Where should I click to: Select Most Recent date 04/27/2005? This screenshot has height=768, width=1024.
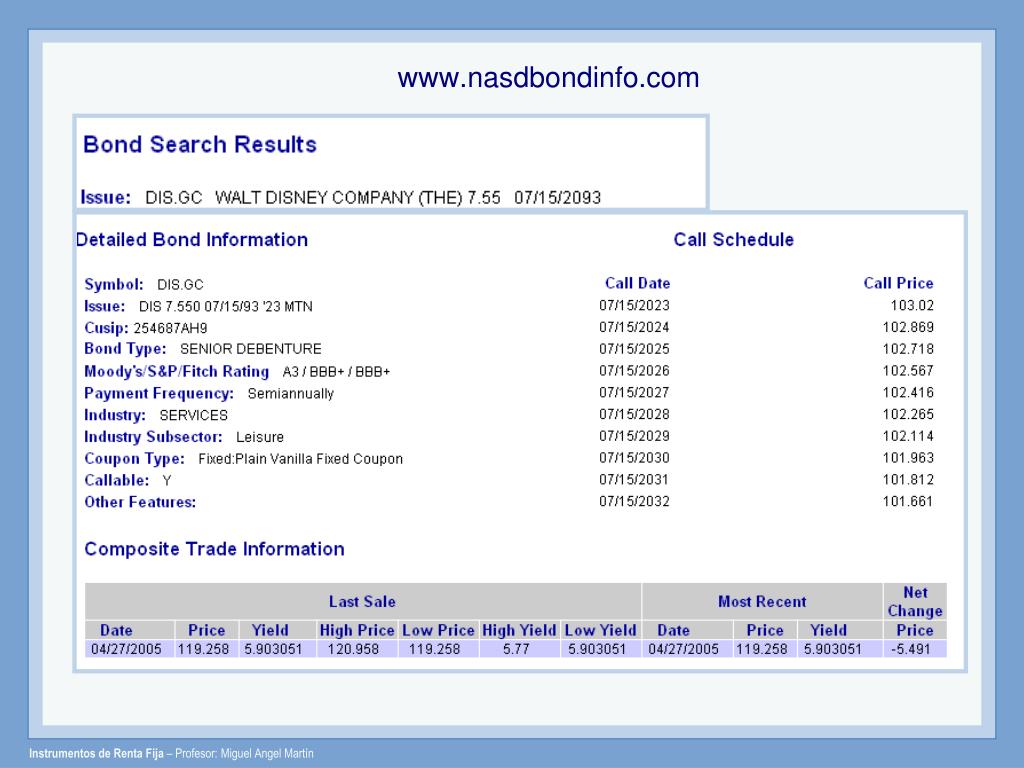click(x=683, y=649)
